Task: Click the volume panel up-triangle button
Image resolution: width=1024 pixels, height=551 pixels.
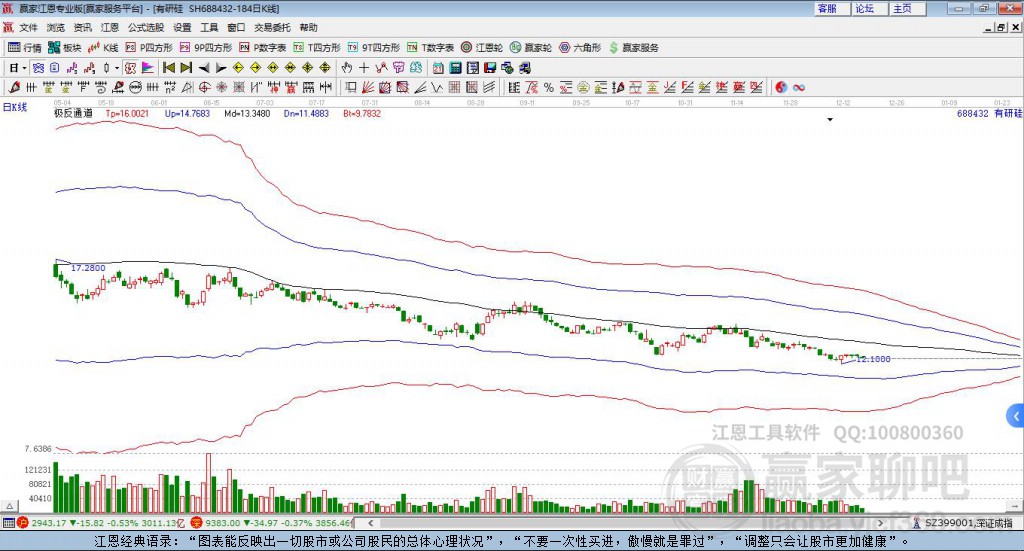Action: pos(9,506)
